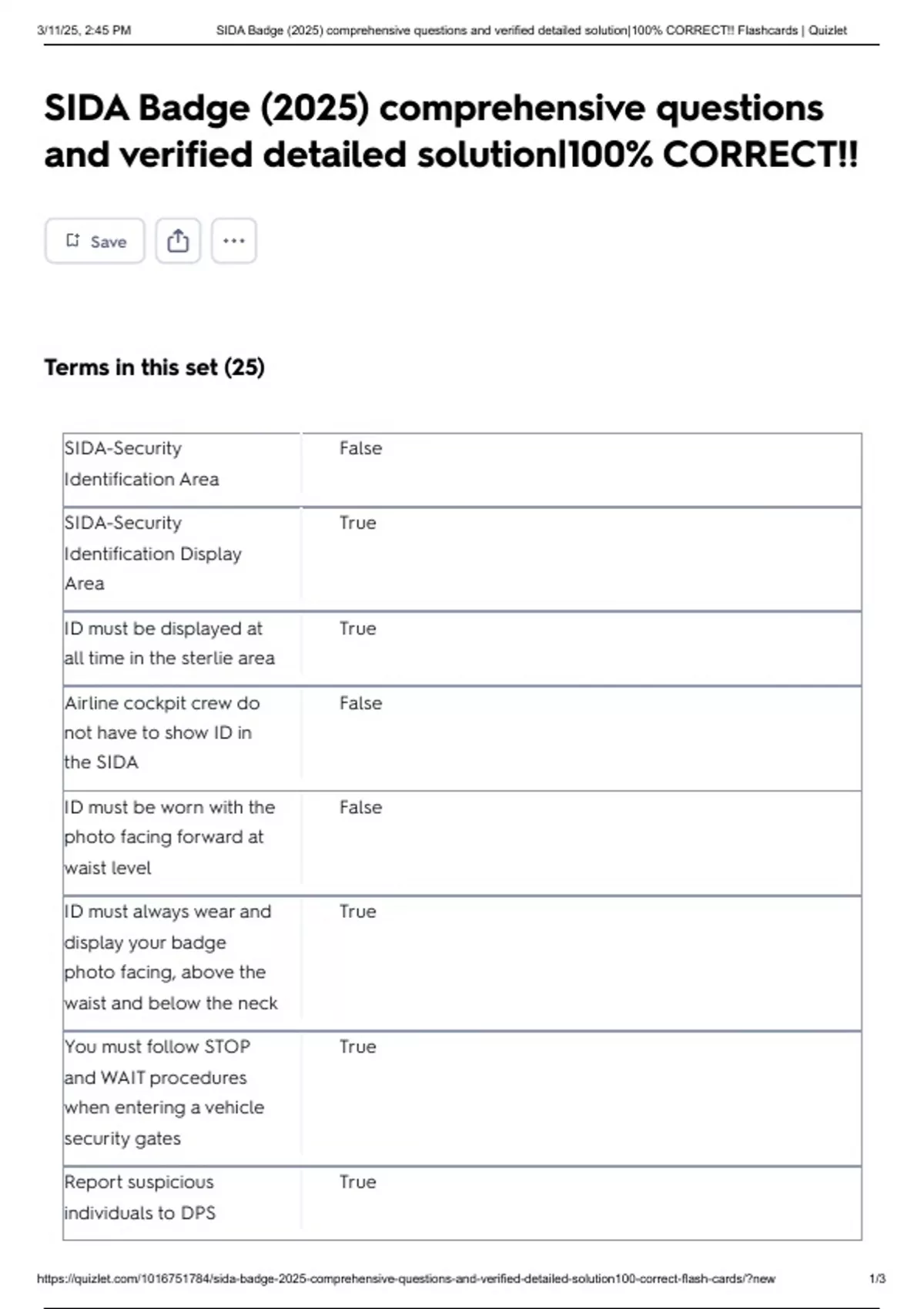This screenshot has height=1309, width=924.
Task: Click the 'ID must be displayed' term
Action: pos(169,643)
